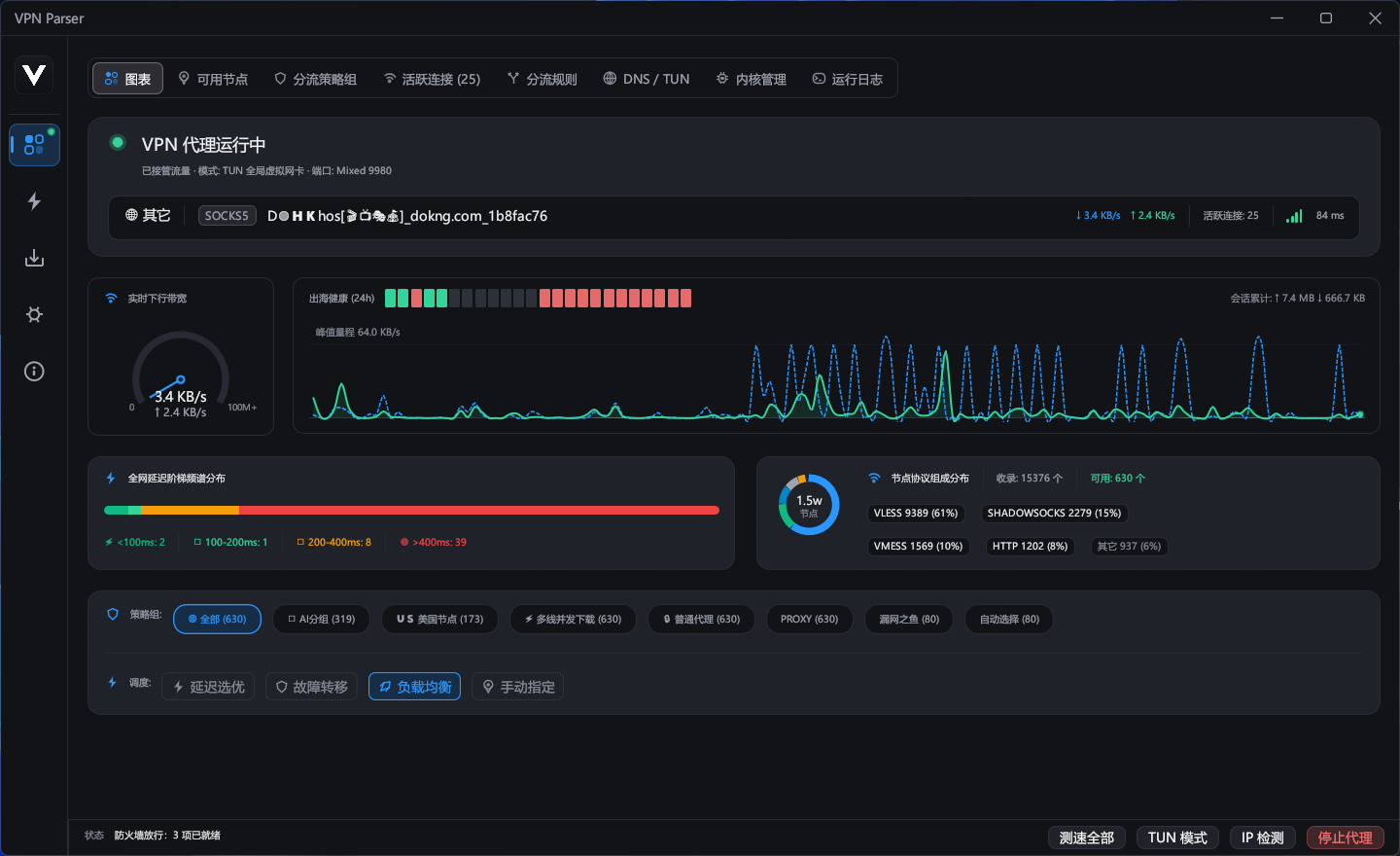Open the lightning bolt sidebar page
This screenshot has width=1400, height=856.
(34, 201)
